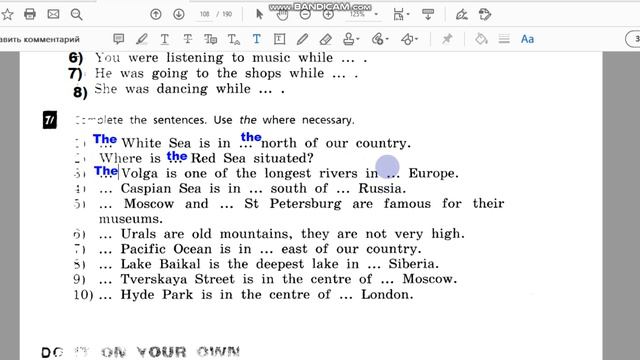Open the attach file paperclip dropdown
The width and height of the screenshot is (640, 360).
point(380,39)
